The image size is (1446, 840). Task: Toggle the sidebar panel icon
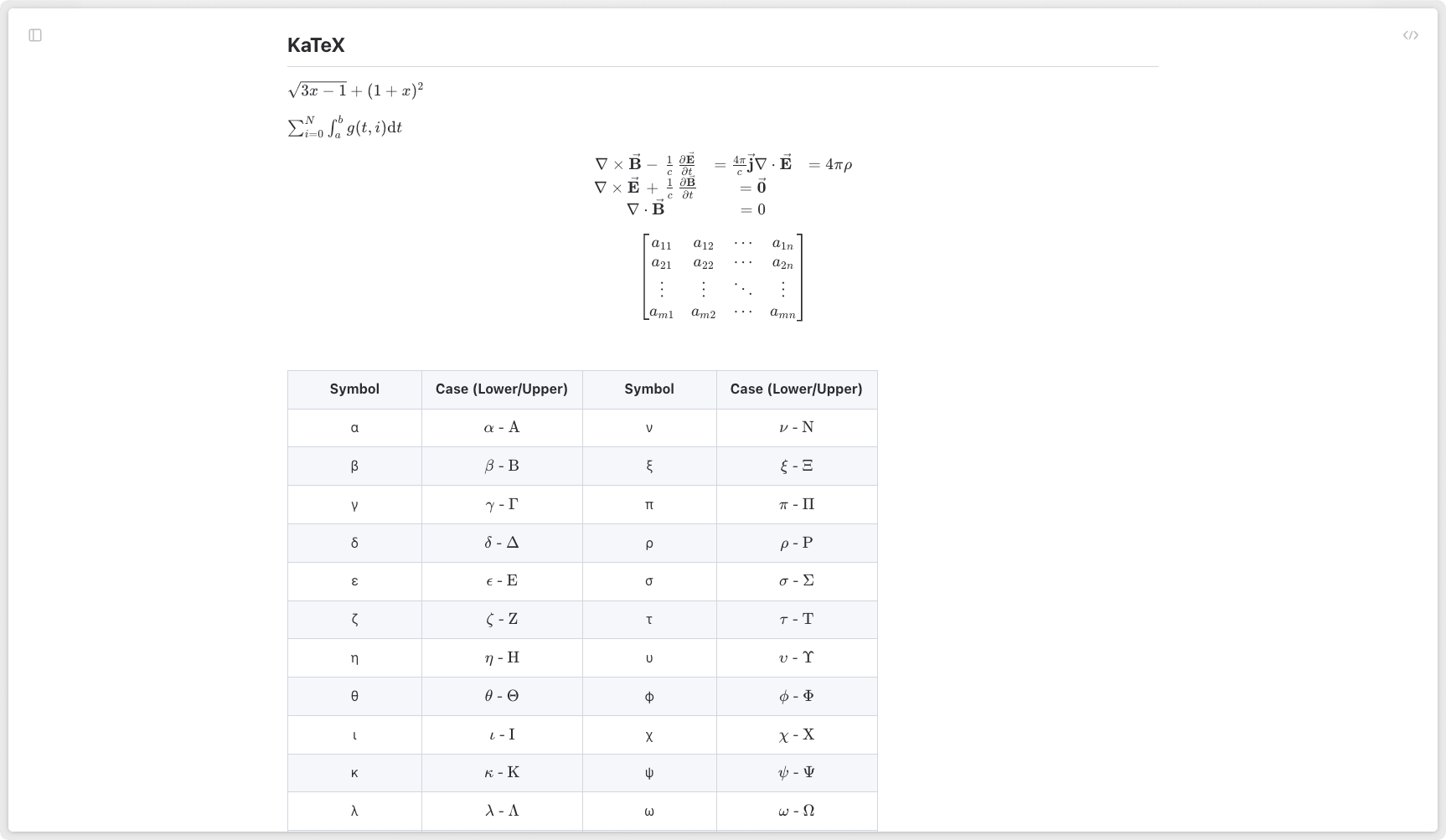pos(35,35)
